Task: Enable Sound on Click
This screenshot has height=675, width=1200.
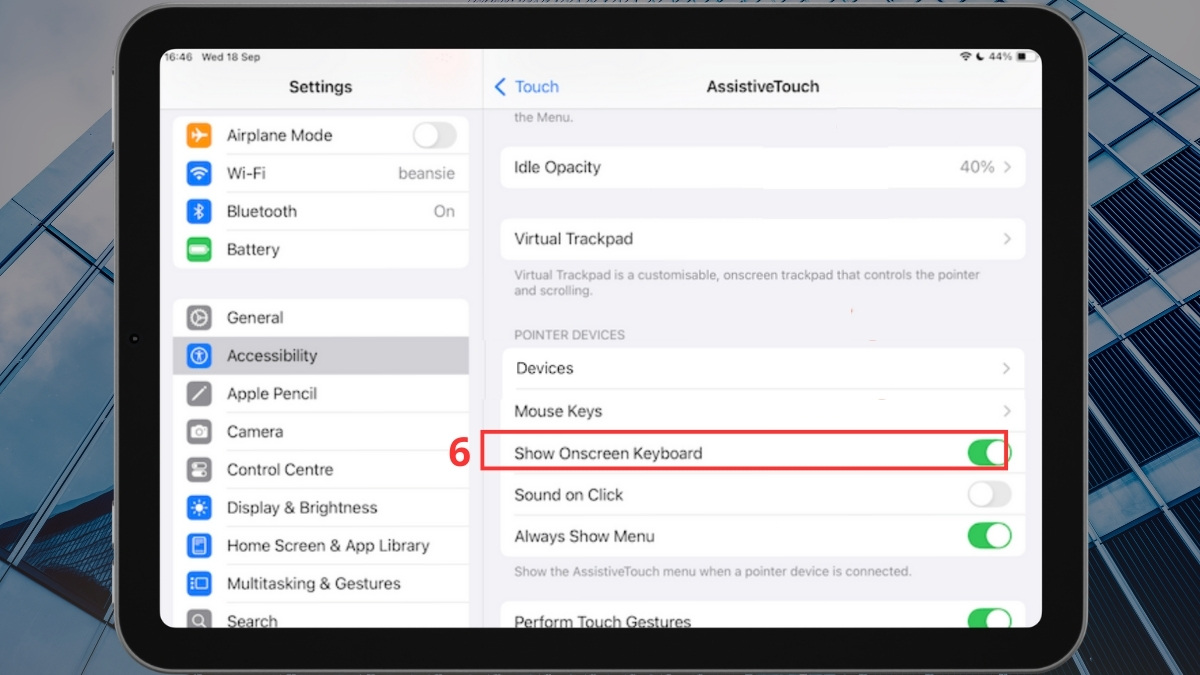Action: point(990,494)
